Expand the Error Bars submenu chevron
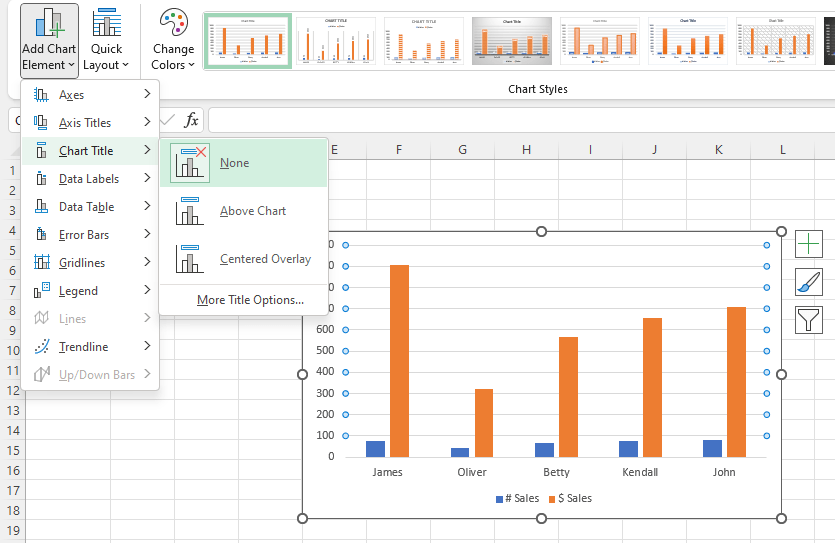 (147, 234)
